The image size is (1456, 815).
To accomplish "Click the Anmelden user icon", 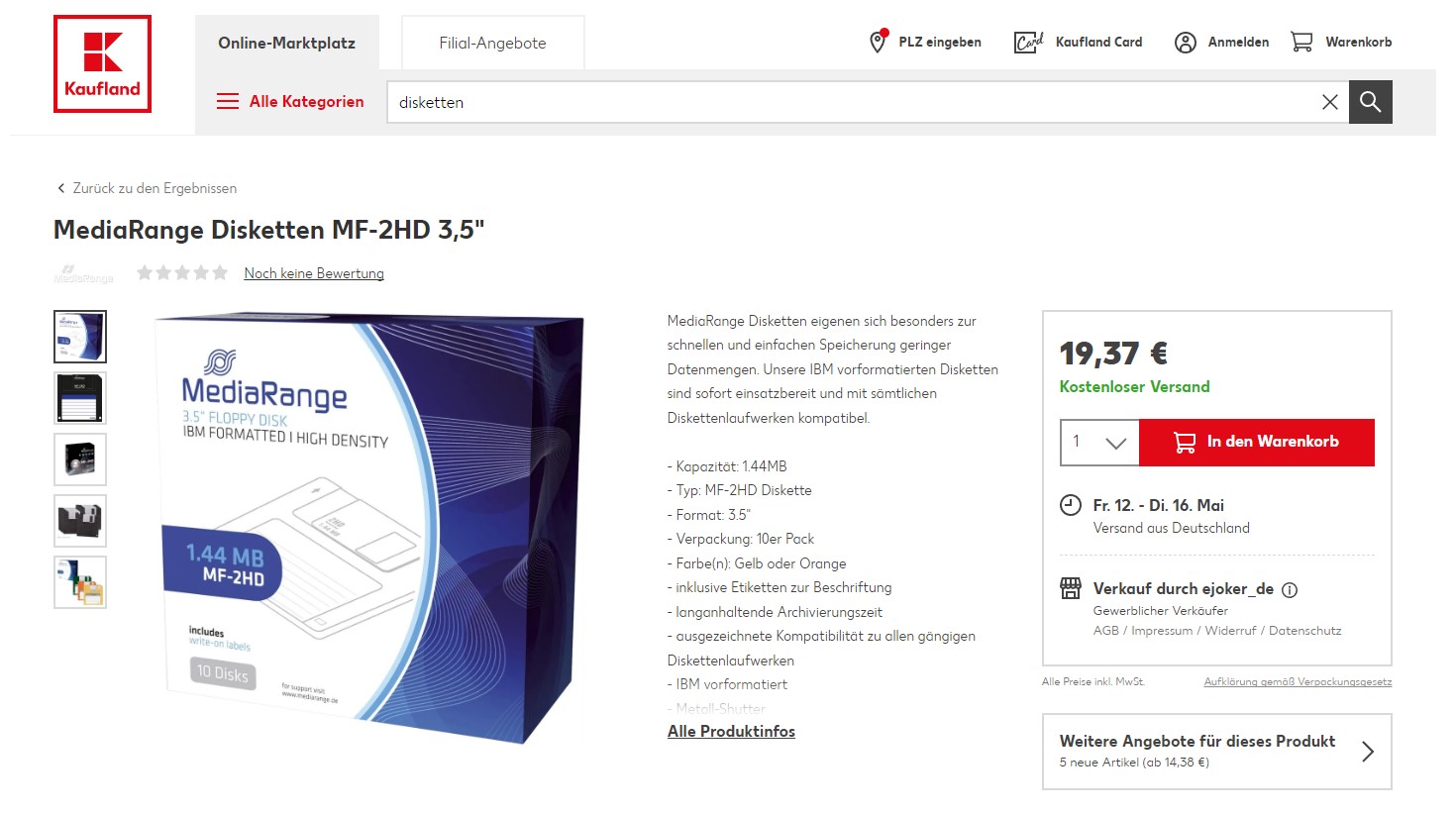I will point(1185,43).
